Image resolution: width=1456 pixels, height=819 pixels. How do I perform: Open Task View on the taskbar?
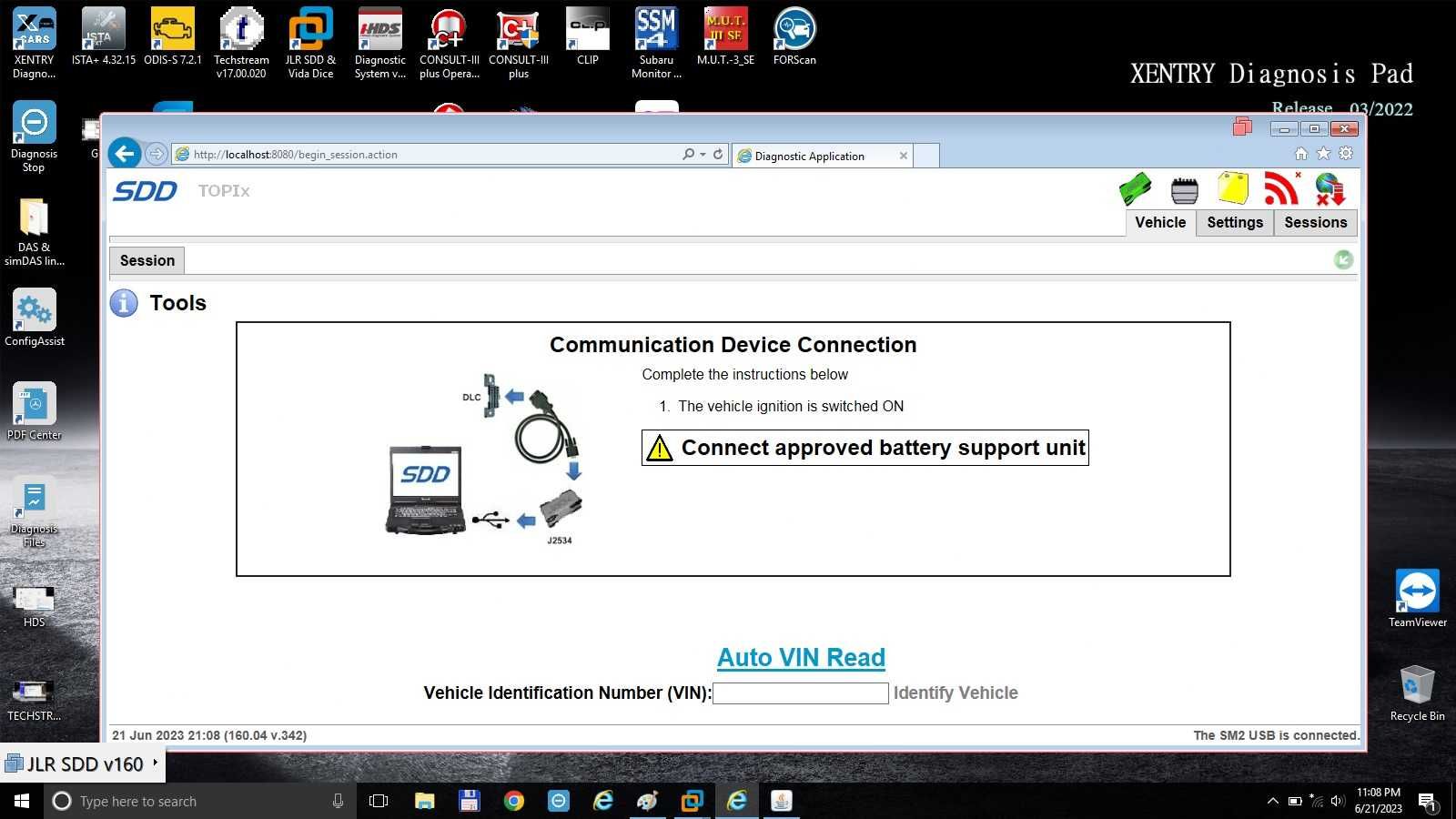379,802
